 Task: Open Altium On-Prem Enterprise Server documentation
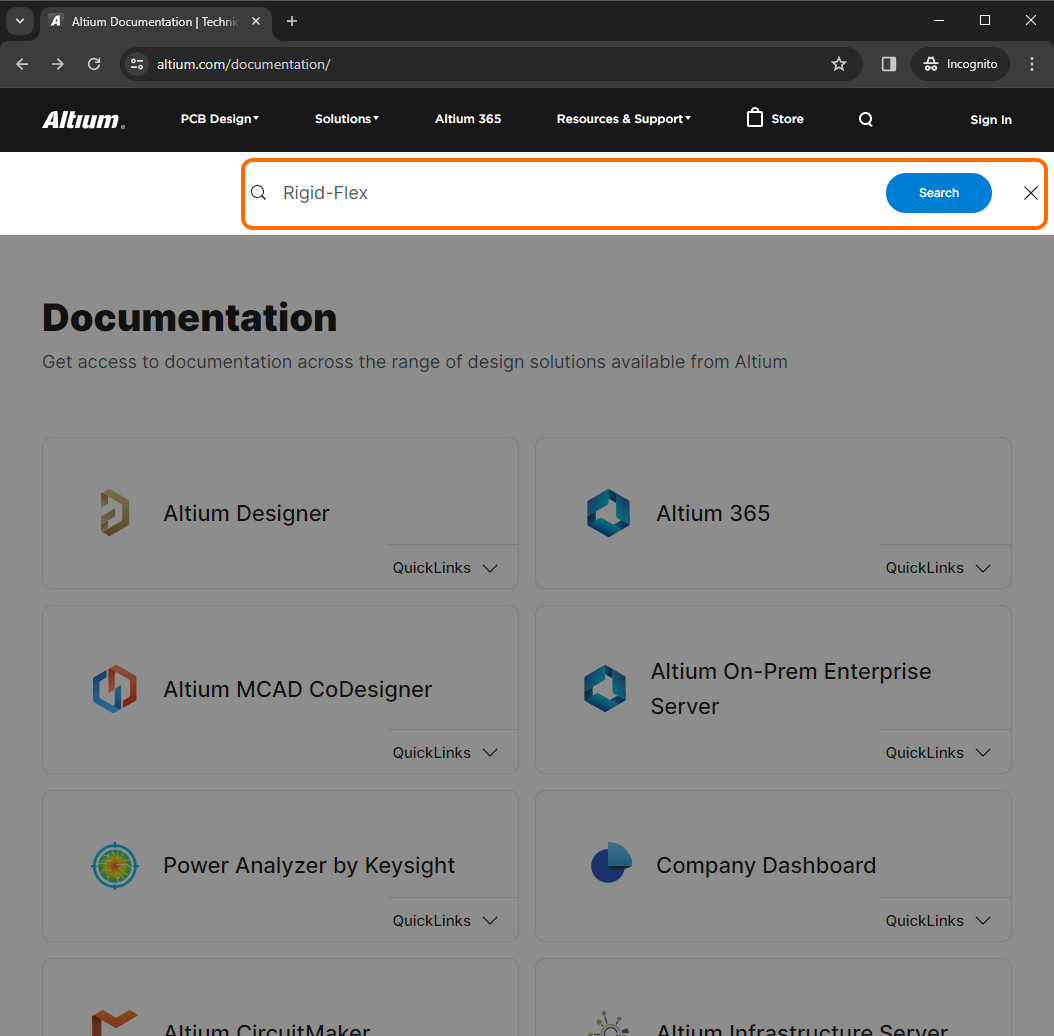pyautogui.click(x=790, y=688)
